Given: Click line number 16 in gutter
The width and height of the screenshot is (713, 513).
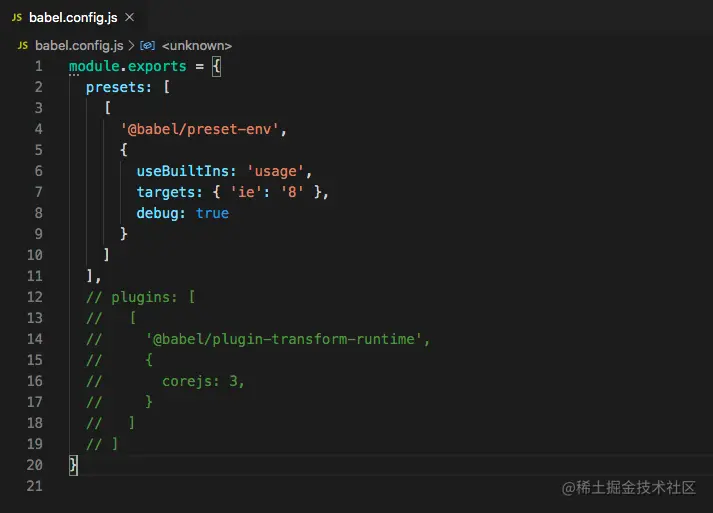Looking at the screenshot, I should coord(35,381).
